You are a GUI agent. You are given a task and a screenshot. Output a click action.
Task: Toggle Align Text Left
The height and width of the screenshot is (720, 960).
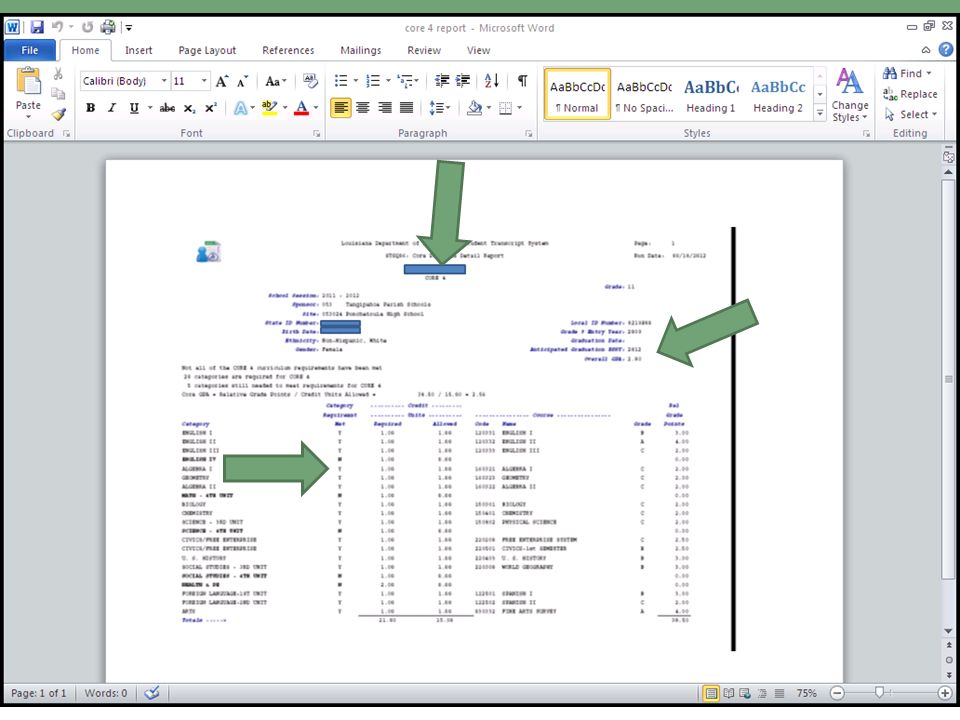pyautogui.click(x=341, y=108)
